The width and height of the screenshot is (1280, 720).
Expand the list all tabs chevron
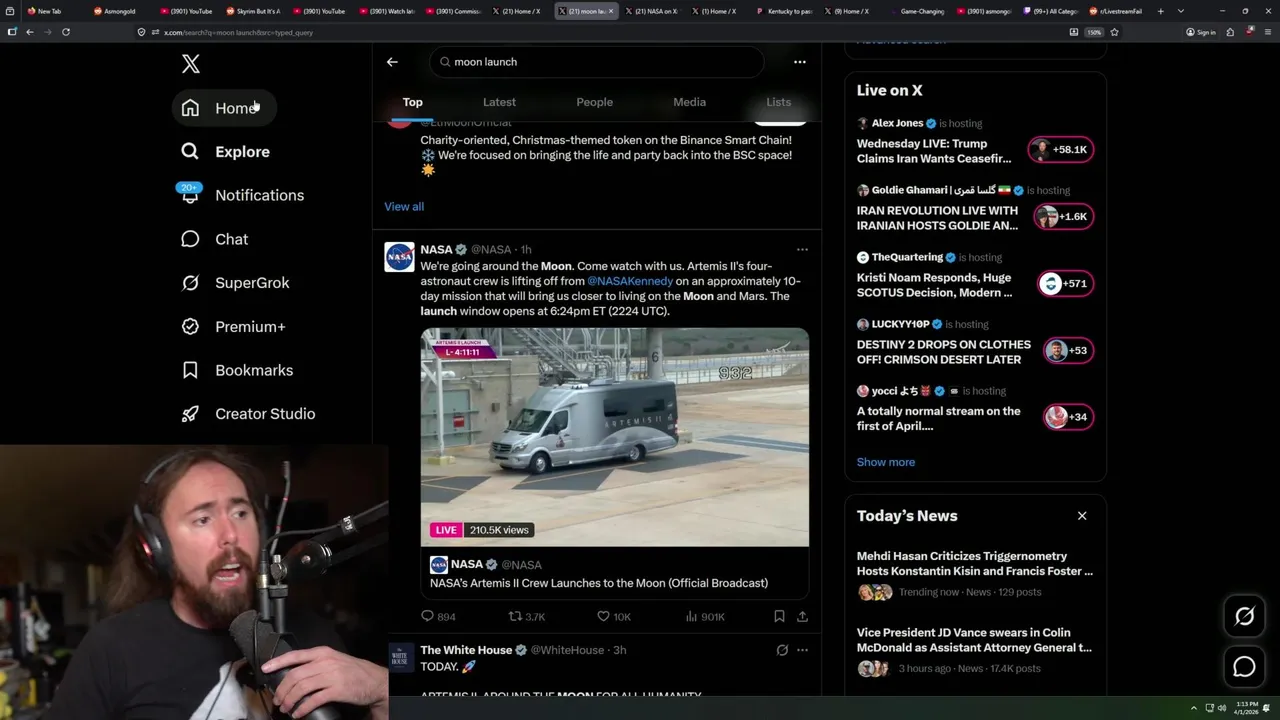pyautogui.click(x=1181, y=11)
